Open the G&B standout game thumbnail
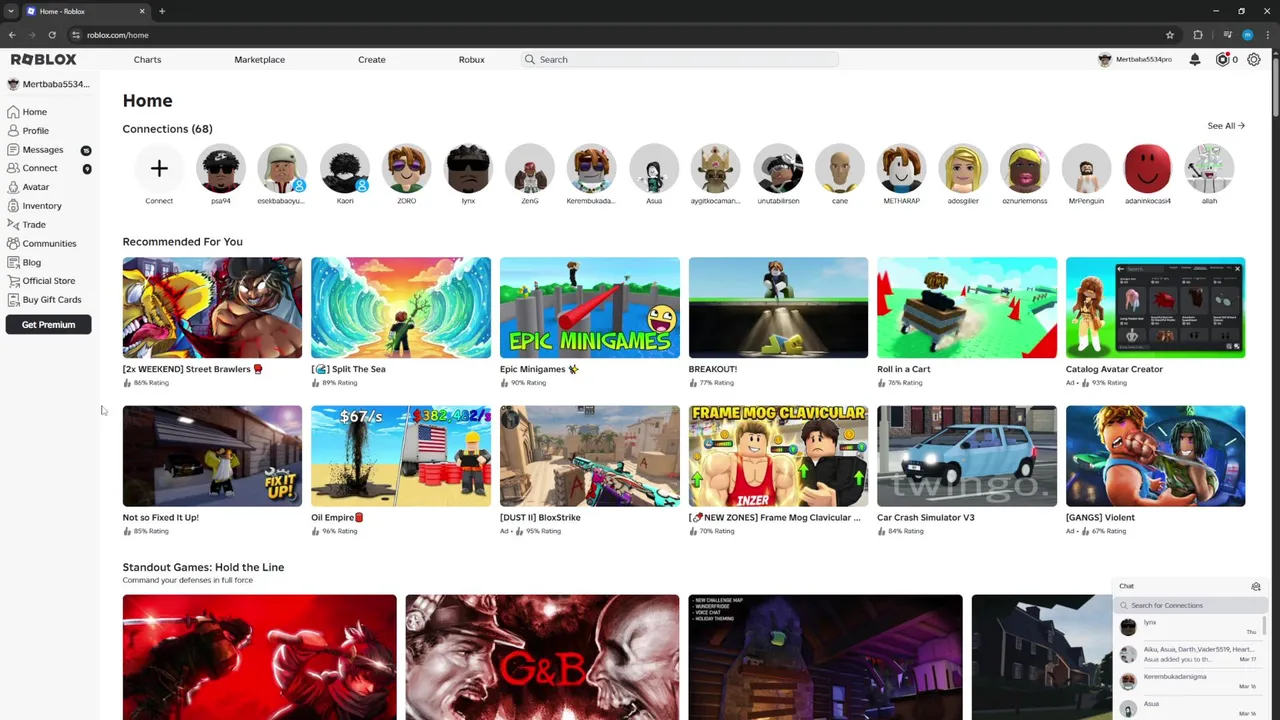 pyautogui.click(x=542, y=657)
